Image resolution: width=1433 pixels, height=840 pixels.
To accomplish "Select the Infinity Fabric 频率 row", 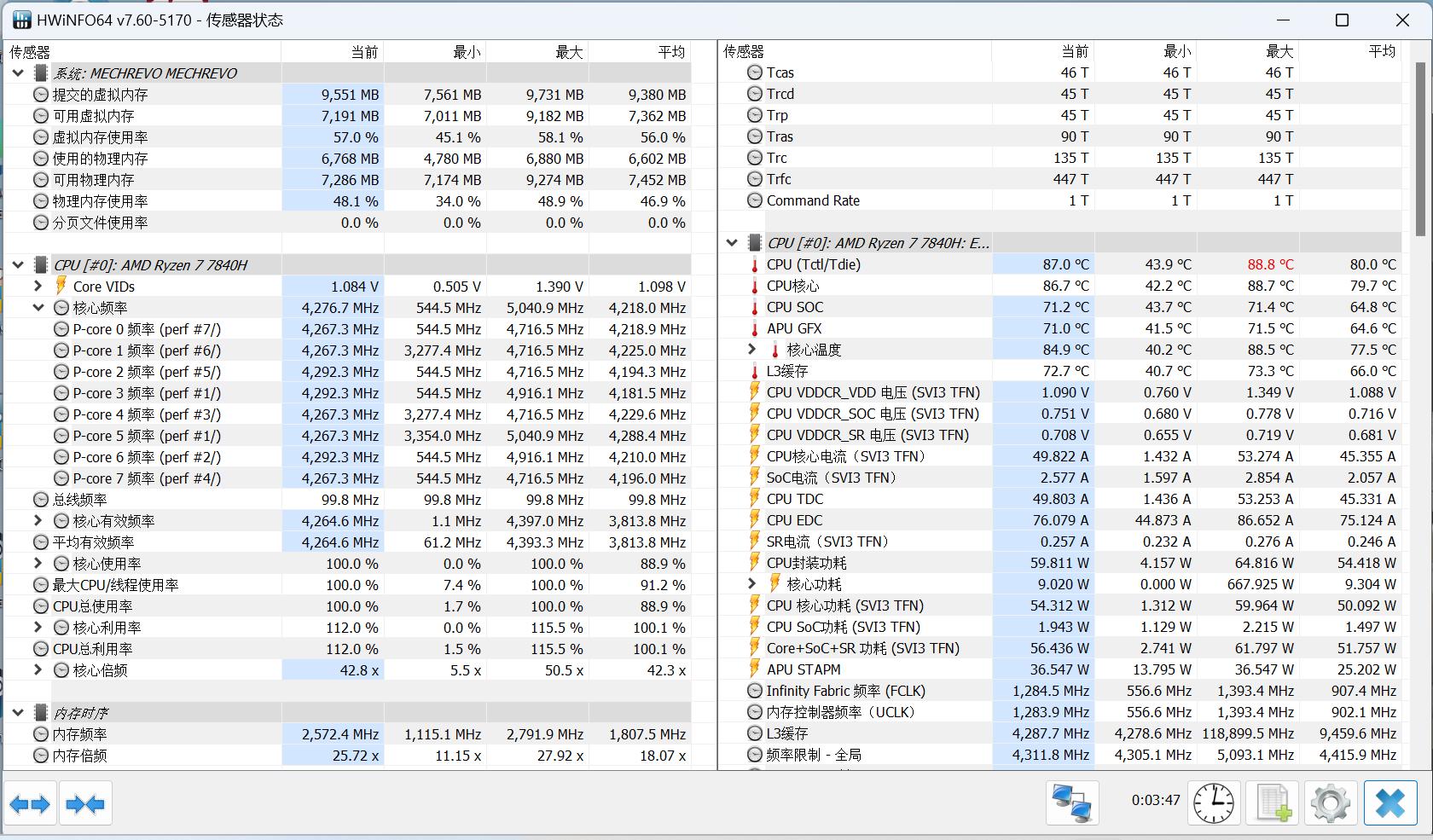I will click(x=853, y=691).
